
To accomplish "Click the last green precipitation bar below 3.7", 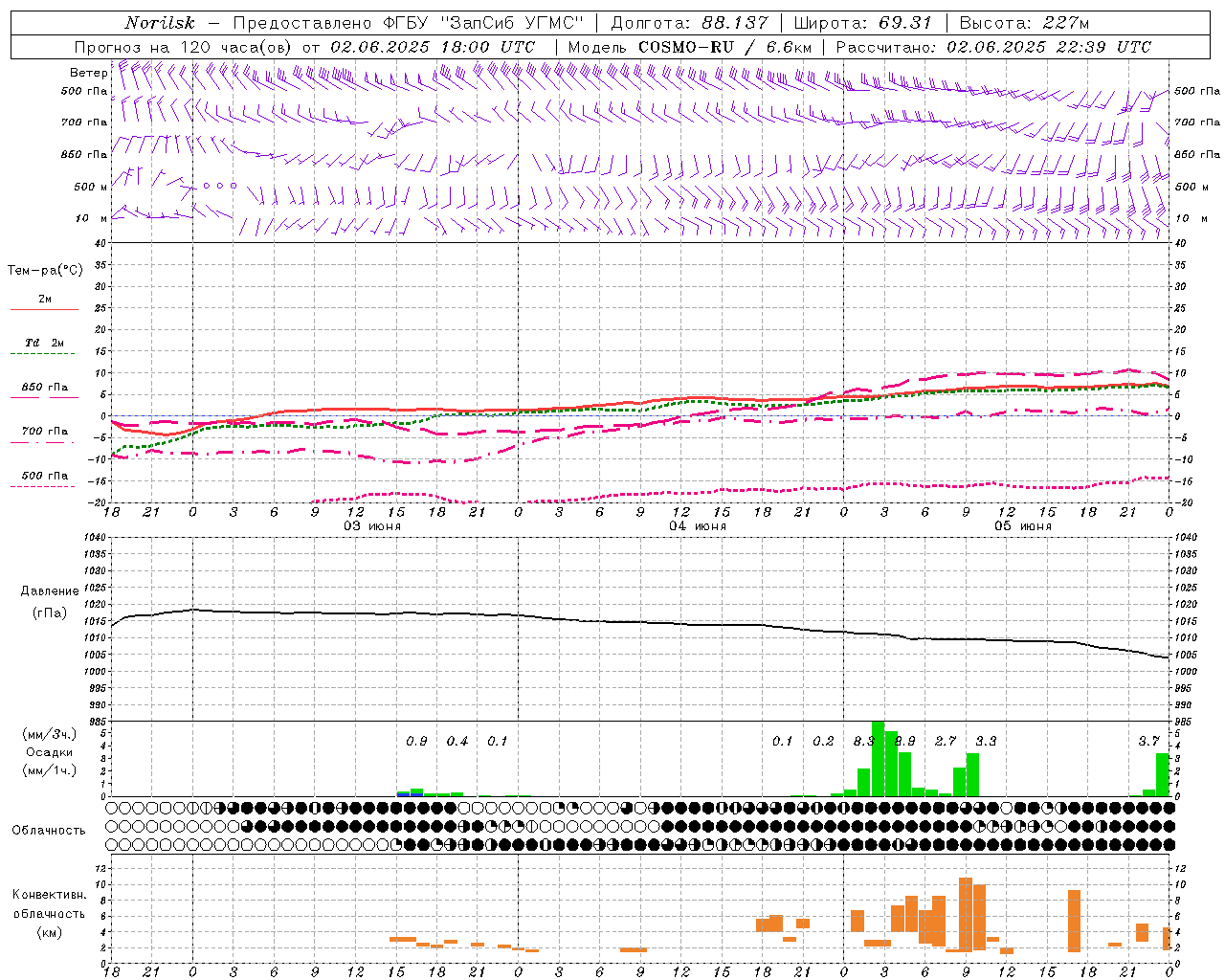I will pyautogui.click(x=1163, y=774).
